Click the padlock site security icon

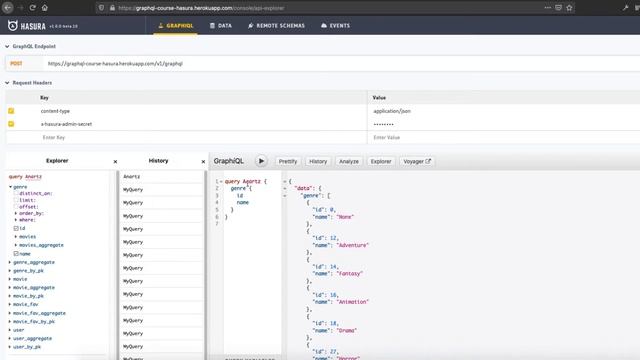coord(112,8)
